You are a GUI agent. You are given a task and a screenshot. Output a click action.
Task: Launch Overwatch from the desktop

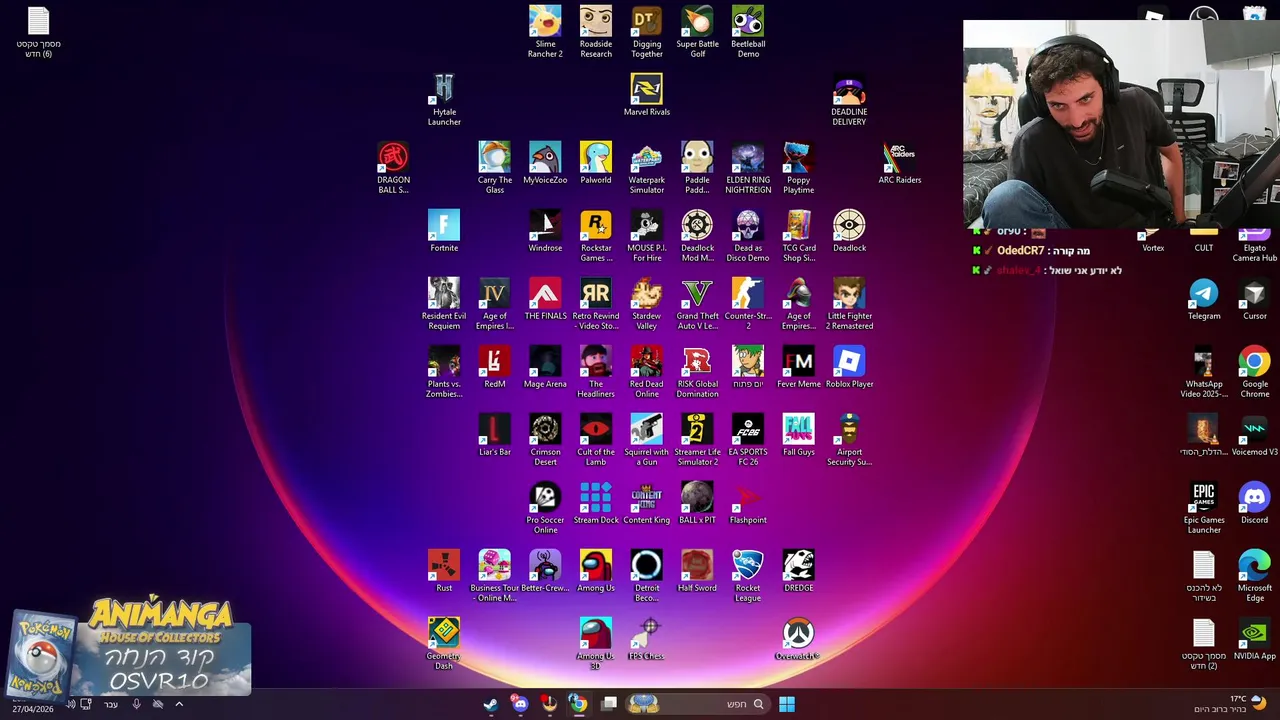(798, 639)
